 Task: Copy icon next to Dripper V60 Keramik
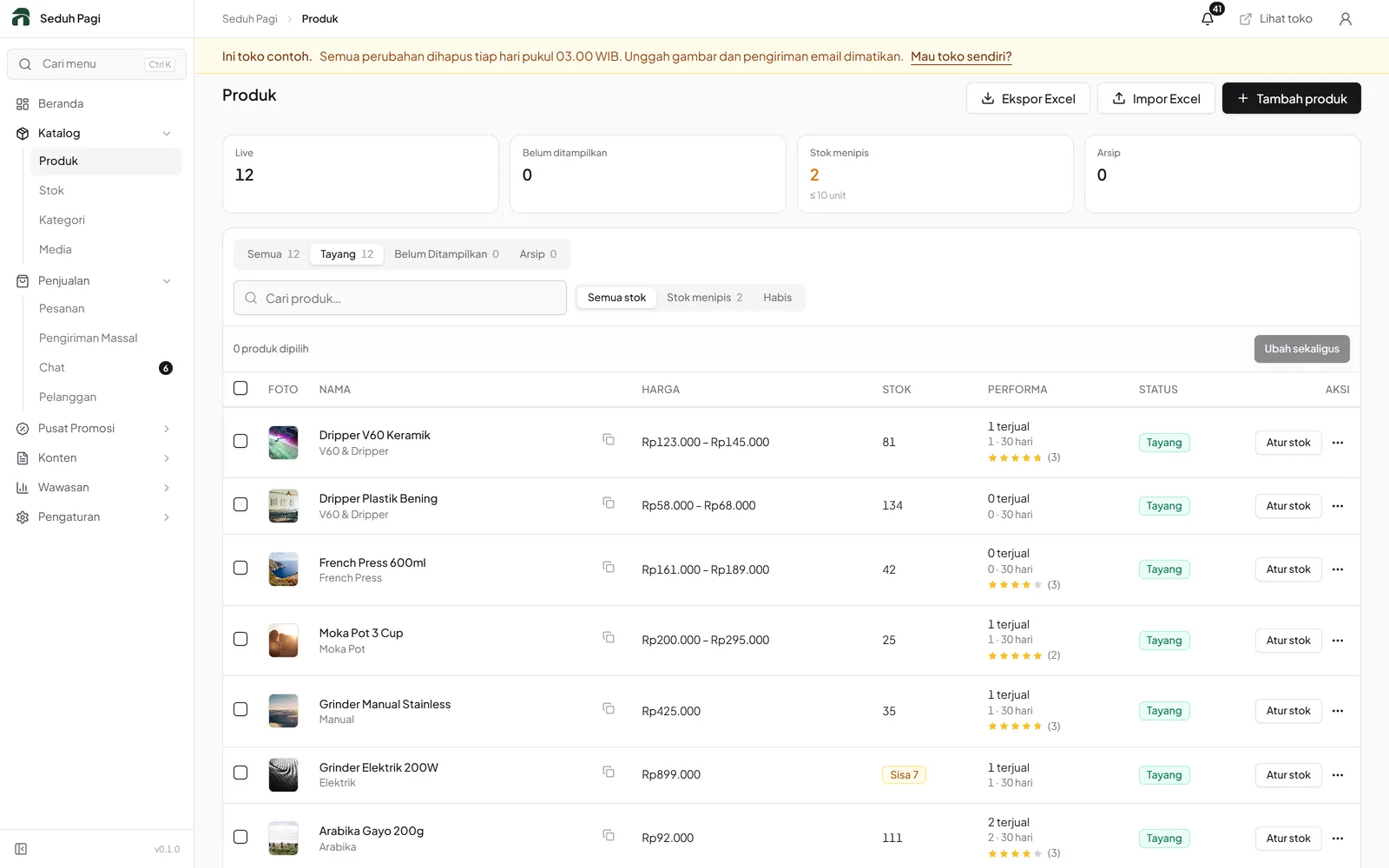point(609,440)
